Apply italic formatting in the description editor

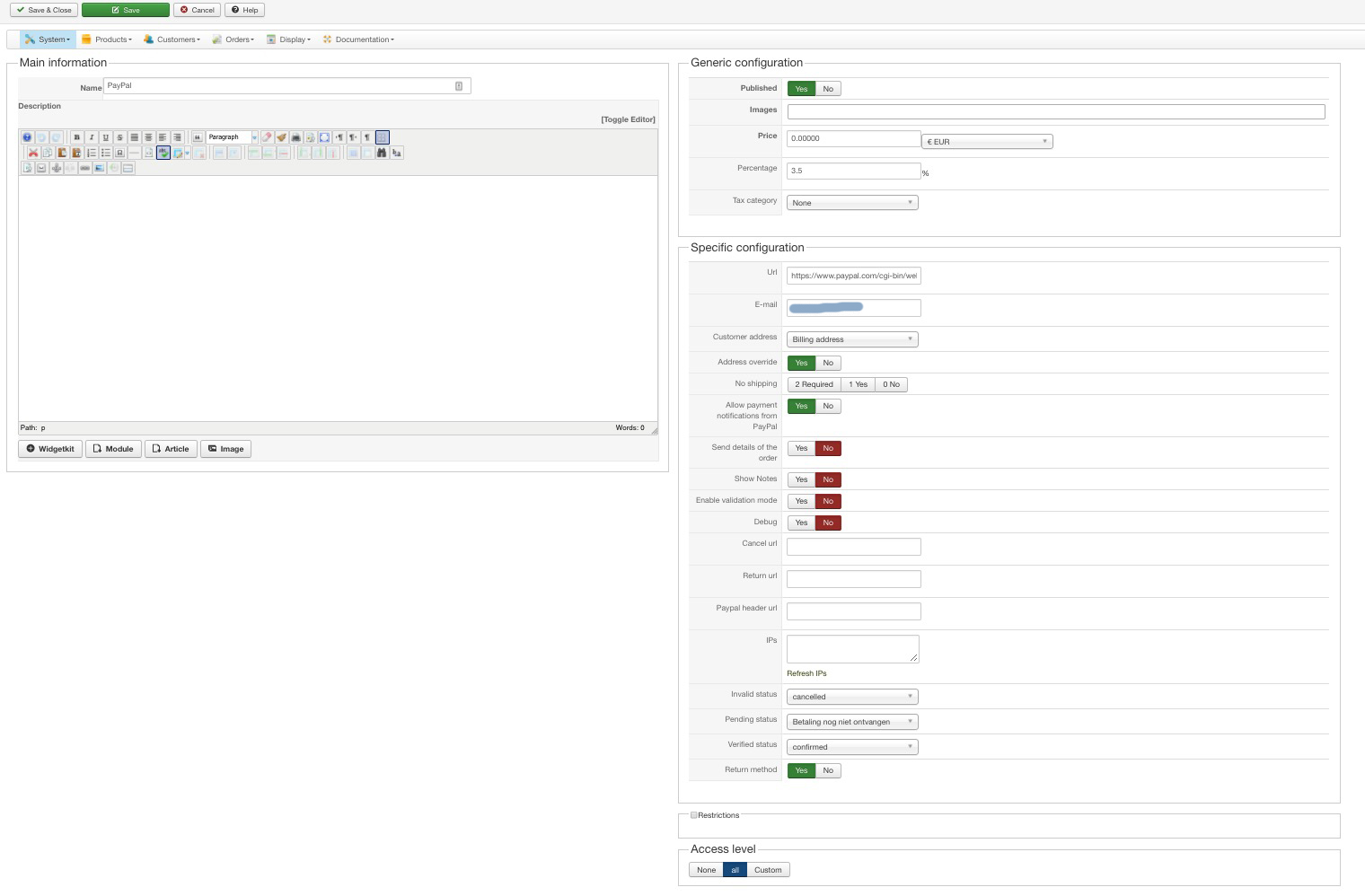92,137
